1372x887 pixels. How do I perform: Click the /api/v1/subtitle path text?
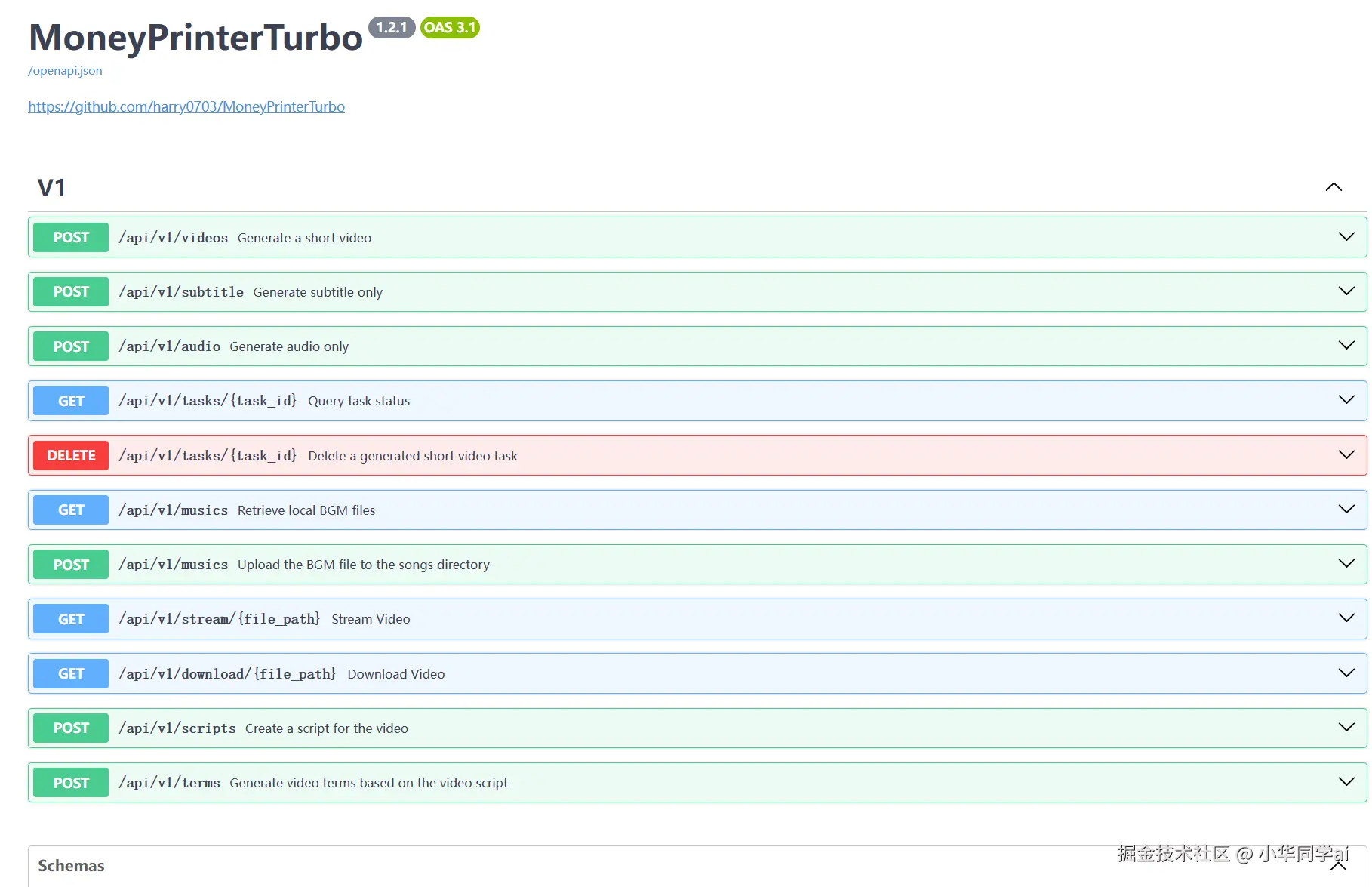click(x=181, y=292)
